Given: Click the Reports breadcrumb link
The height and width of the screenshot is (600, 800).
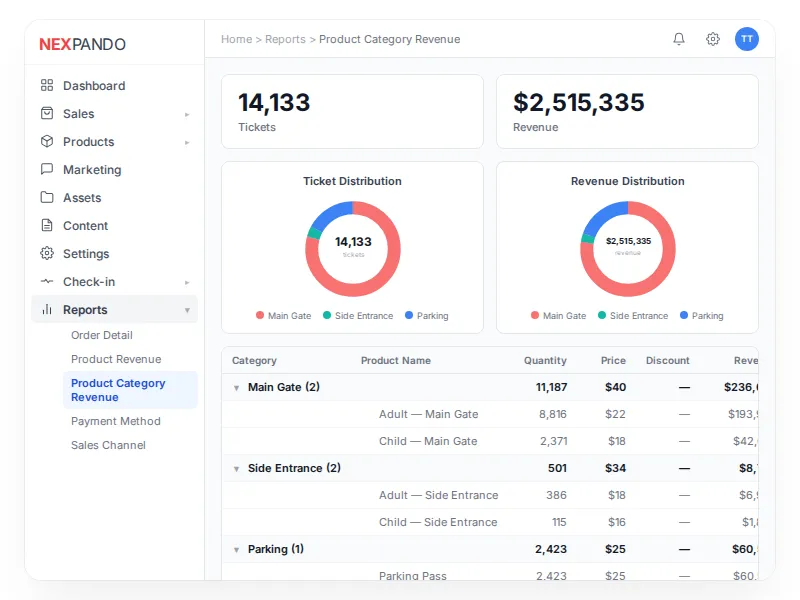Looking at the screenshot, I should [285, 39].
